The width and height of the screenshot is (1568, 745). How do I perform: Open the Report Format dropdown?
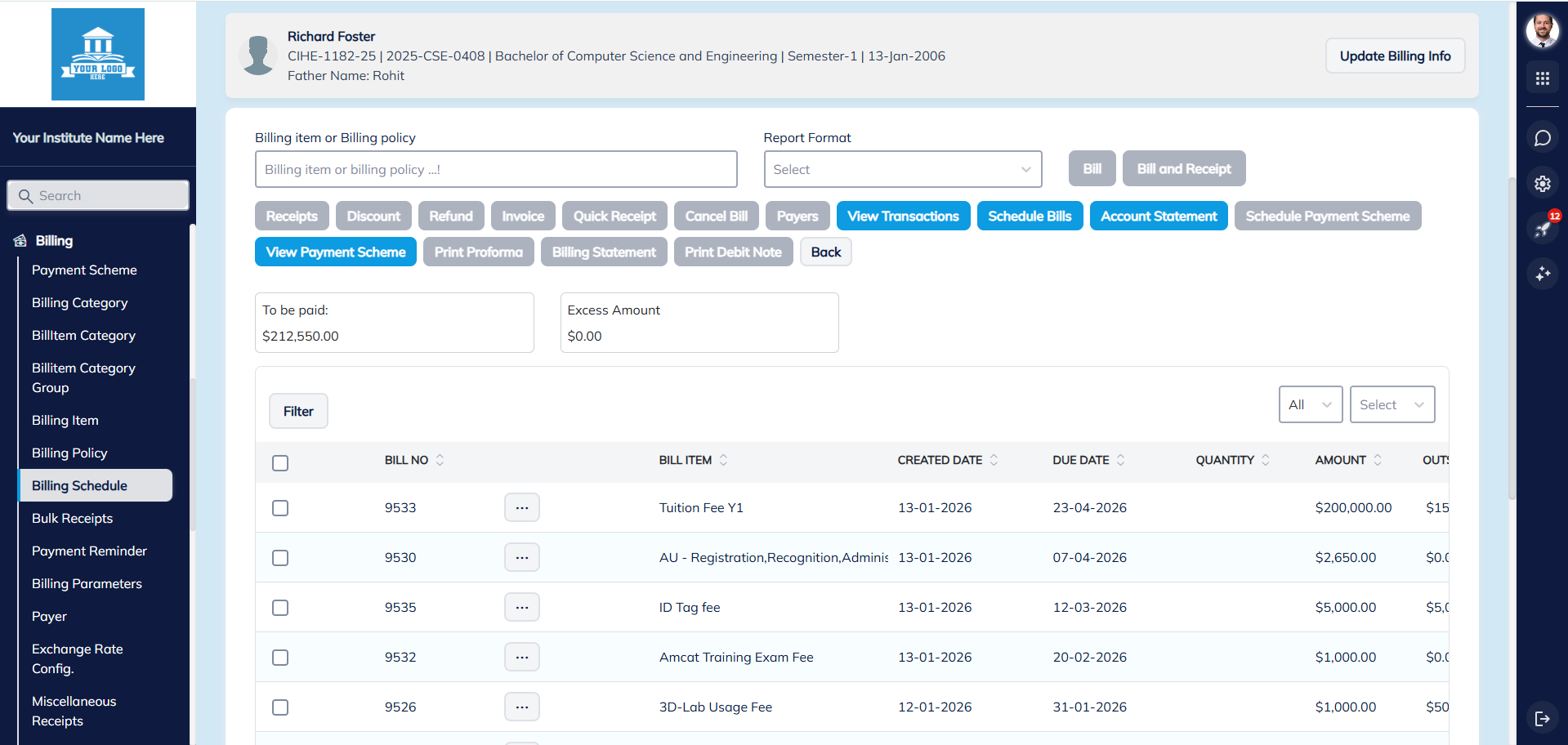902,169
